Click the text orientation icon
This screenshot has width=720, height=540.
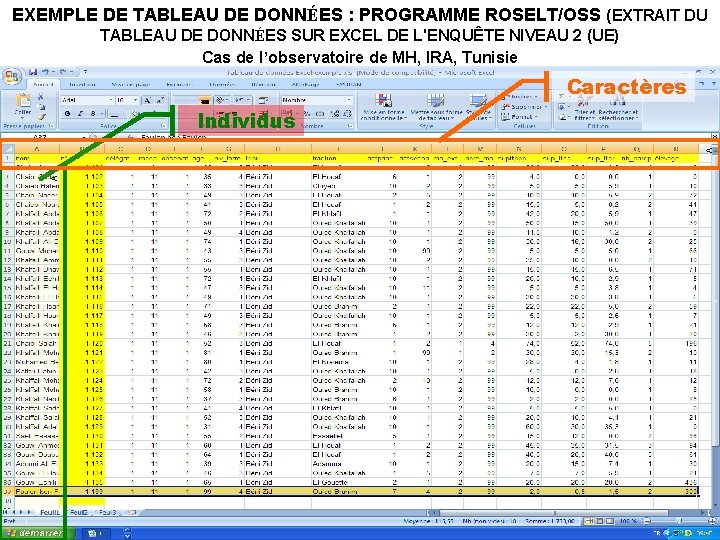click(221, 100)
